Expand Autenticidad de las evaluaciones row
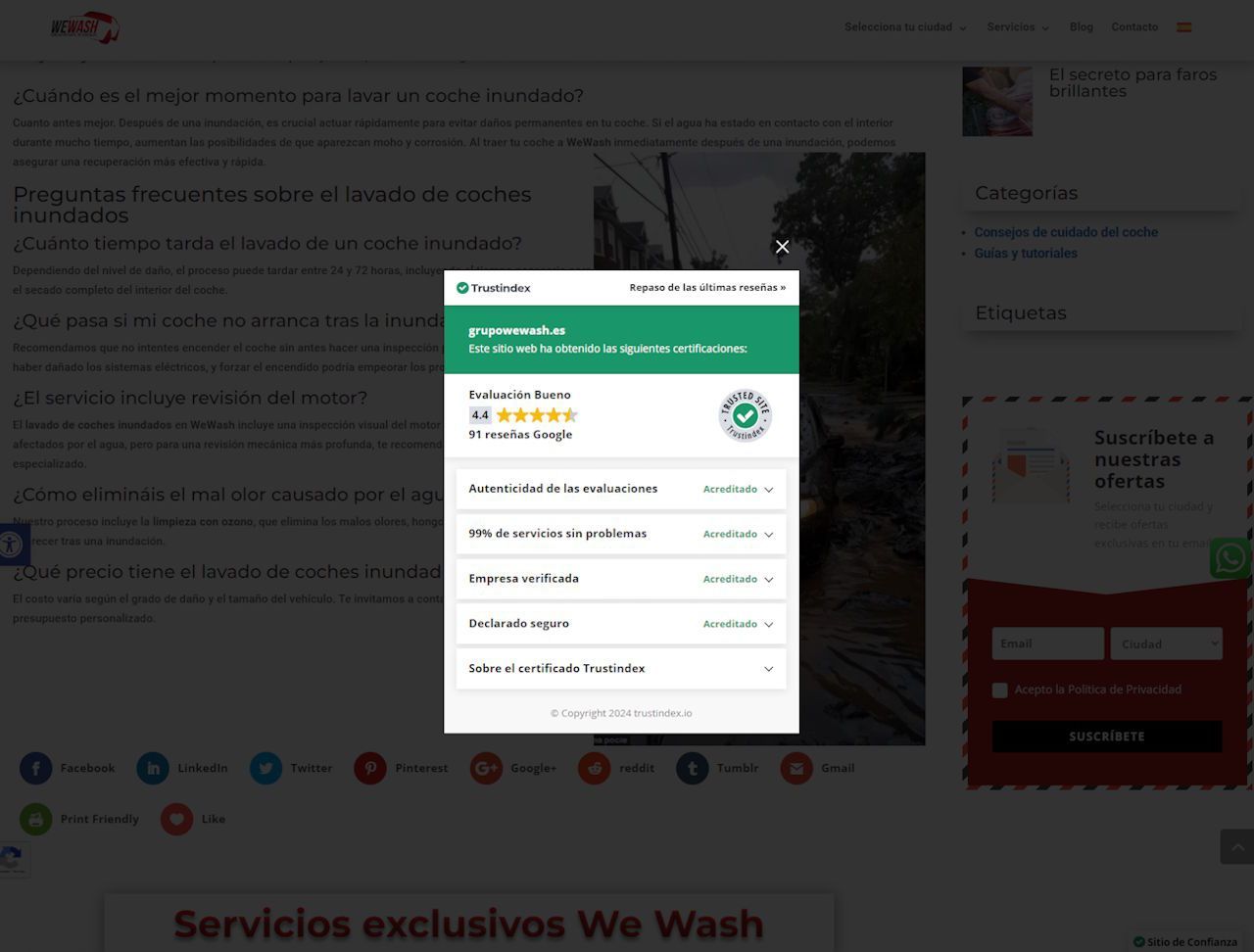This screenshot has height=952, width=1254. 621,489
